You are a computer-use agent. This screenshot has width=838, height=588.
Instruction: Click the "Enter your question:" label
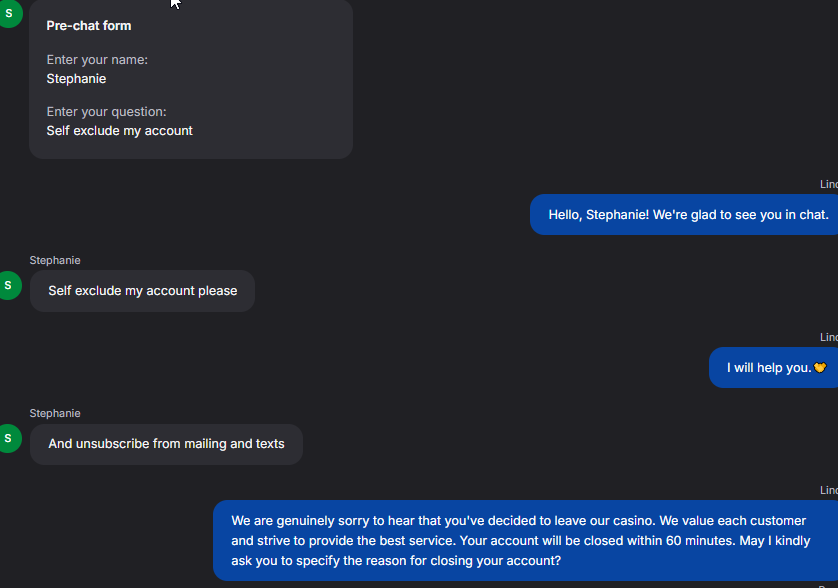coord(106,112)
